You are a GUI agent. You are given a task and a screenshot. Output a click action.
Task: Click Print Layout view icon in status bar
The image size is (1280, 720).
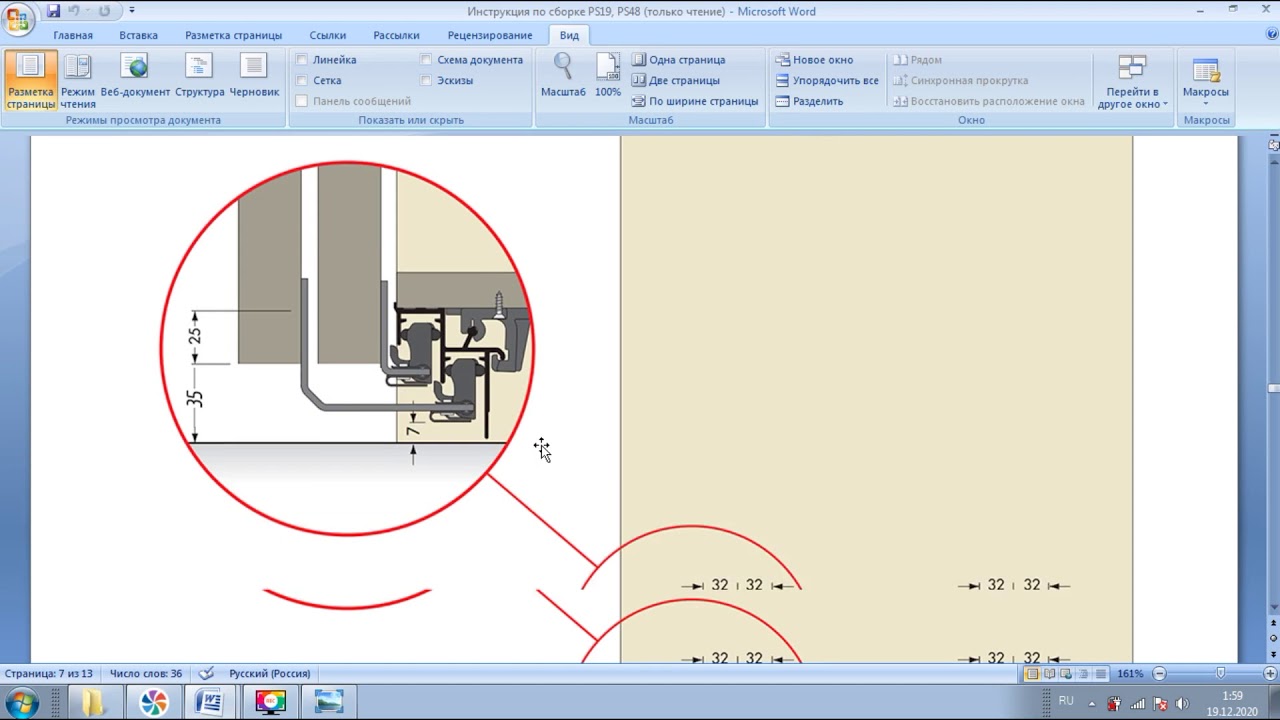(1032, 674)
